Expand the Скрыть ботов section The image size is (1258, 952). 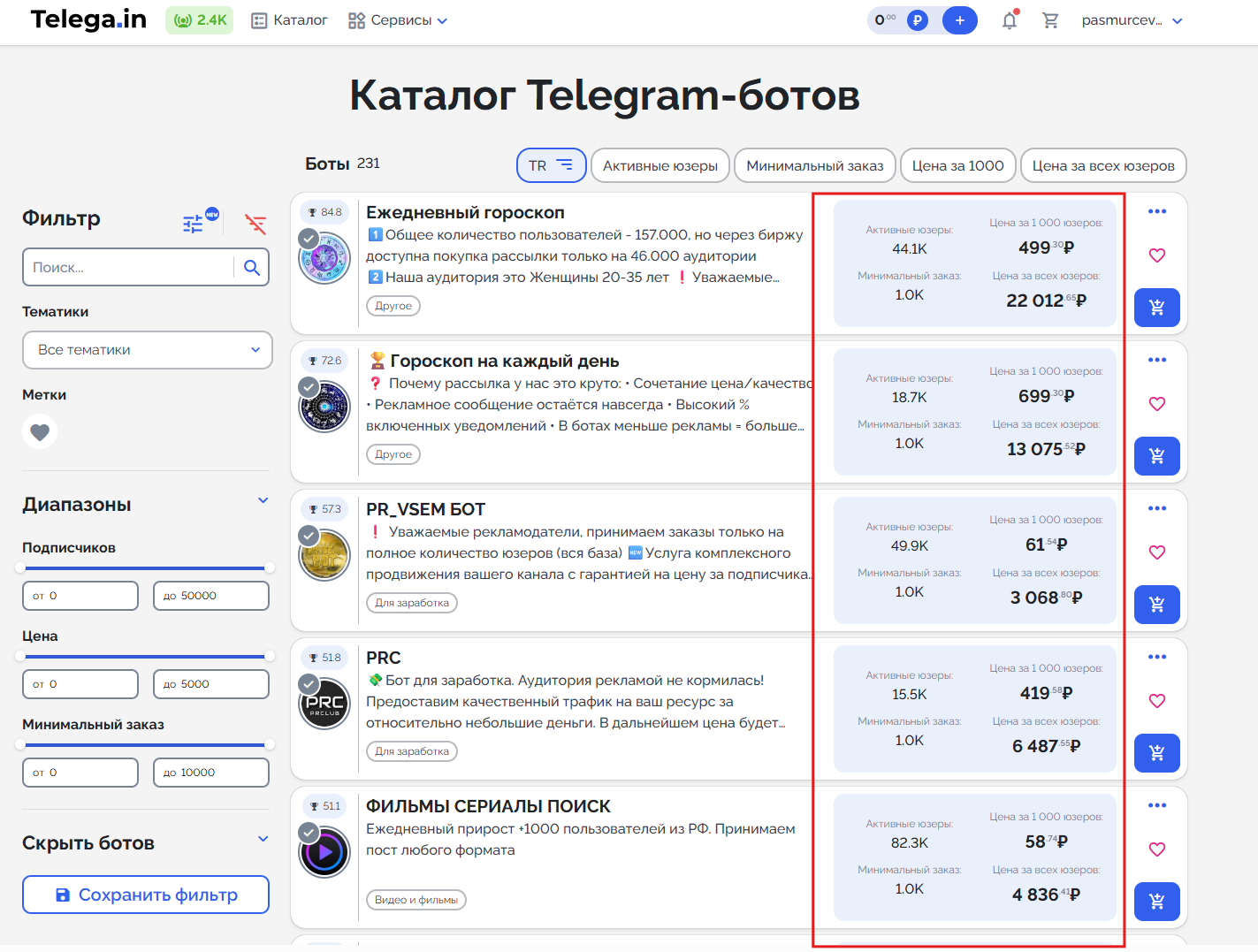(263, 840)
